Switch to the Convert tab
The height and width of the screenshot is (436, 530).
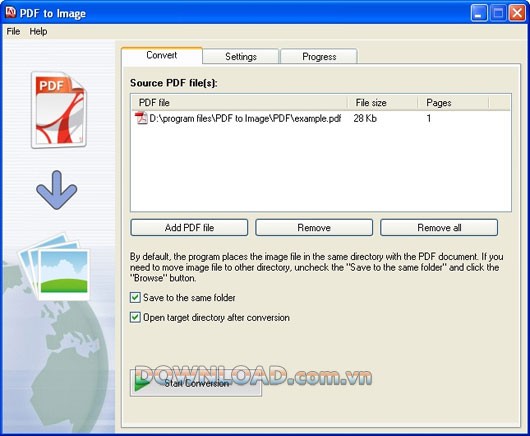coord(162,55)
